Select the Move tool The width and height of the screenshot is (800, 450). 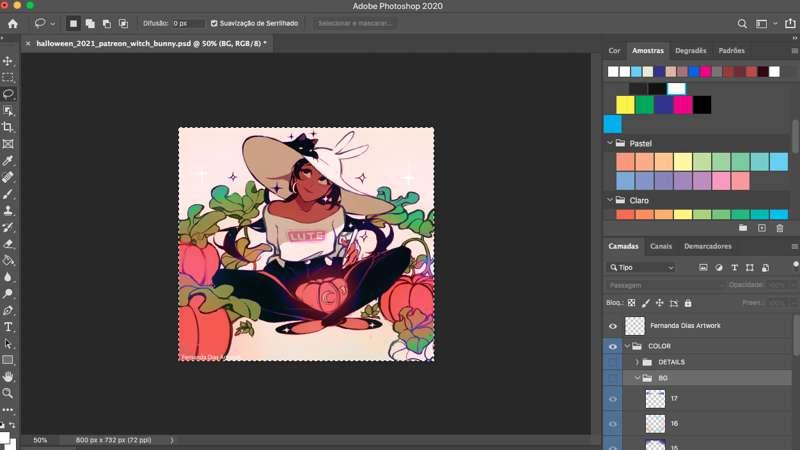(x=8, y=61)
